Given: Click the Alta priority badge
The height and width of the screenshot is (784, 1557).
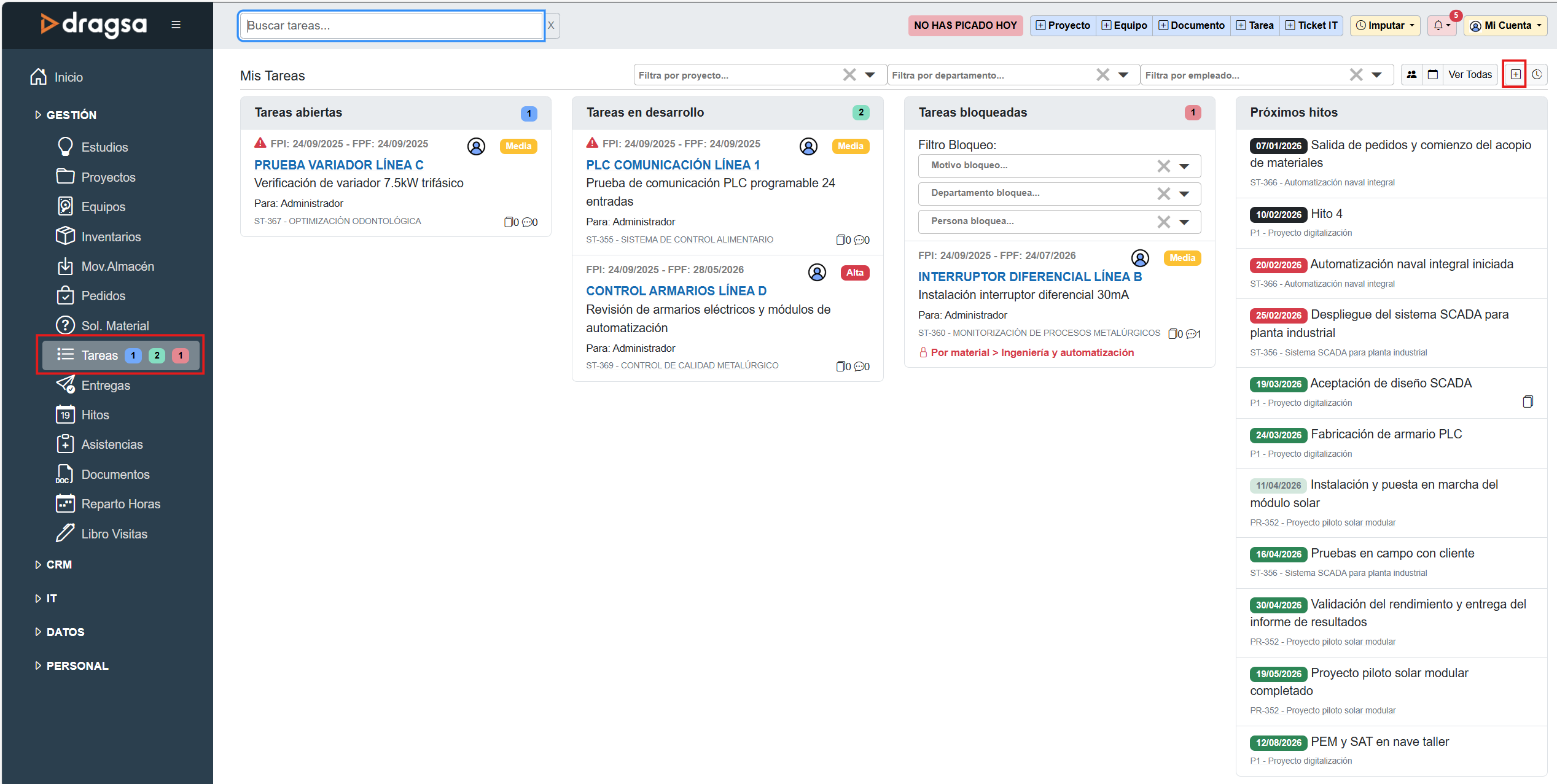Looking at the screenshot, I should (854, 273).
